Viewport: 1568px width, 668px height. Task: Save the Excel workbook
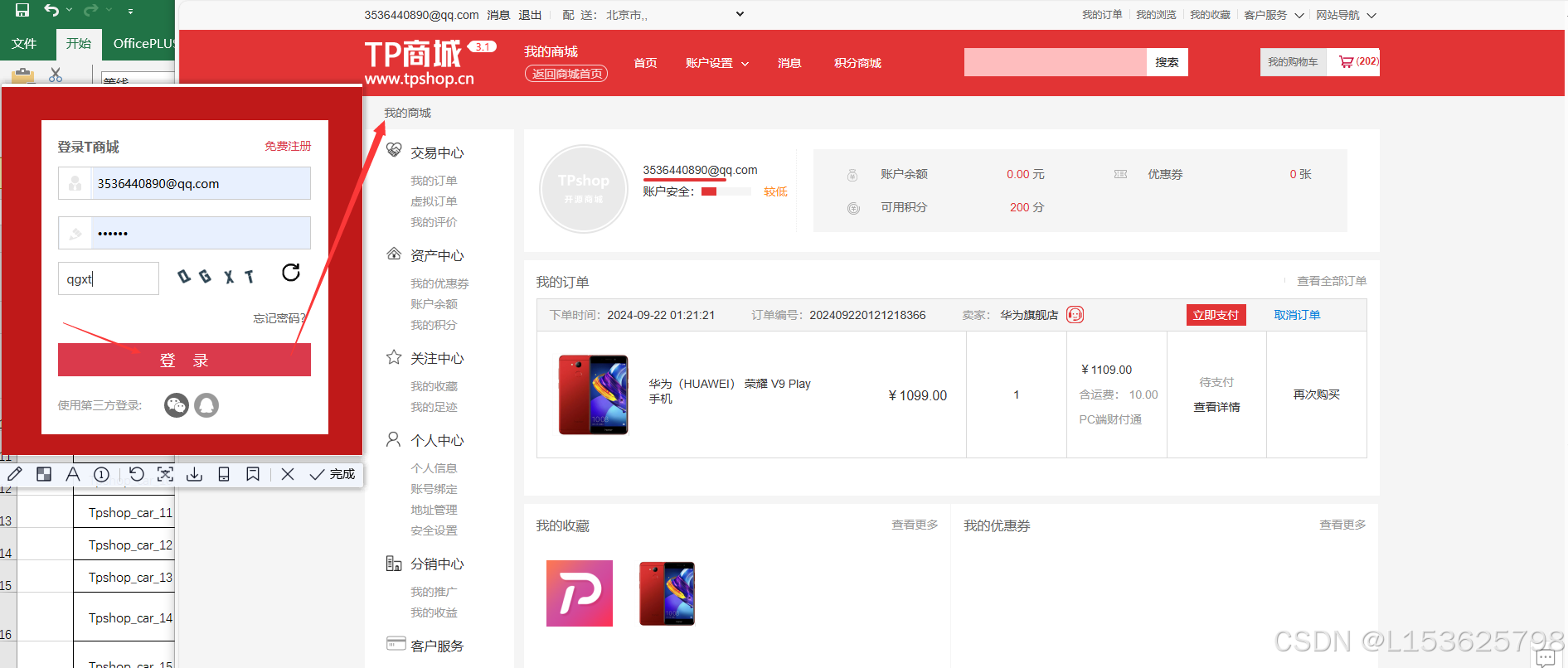point(22,10)
